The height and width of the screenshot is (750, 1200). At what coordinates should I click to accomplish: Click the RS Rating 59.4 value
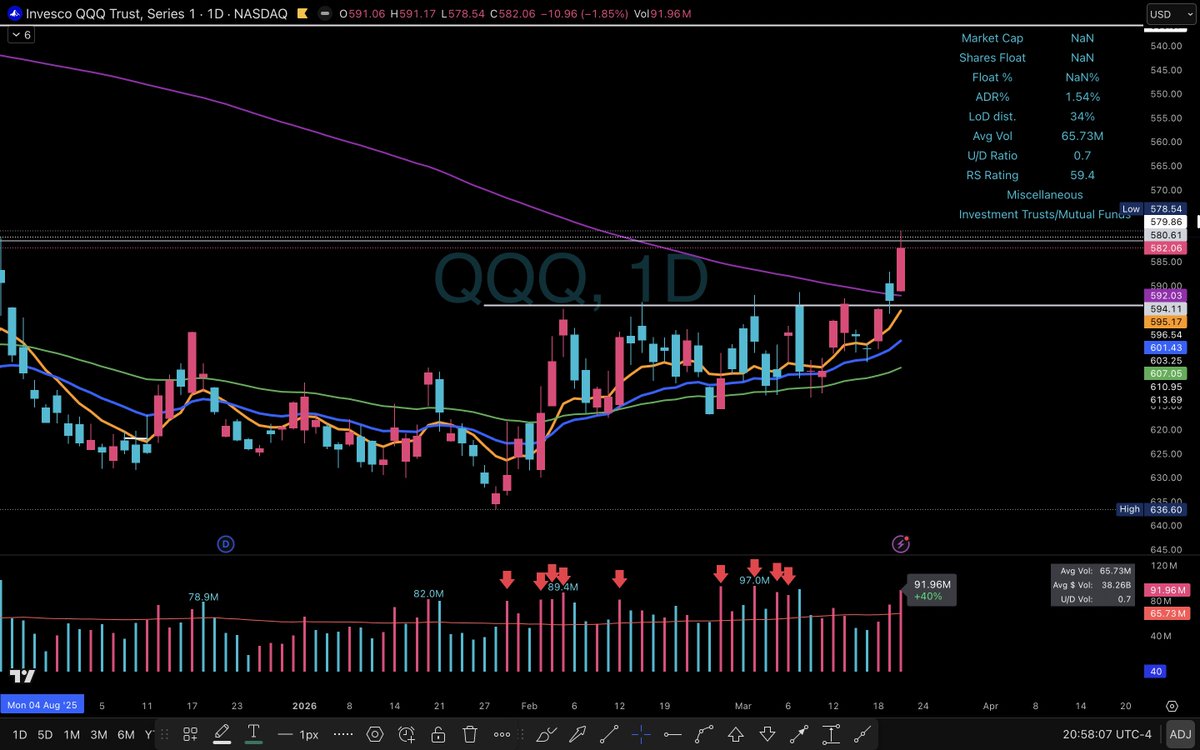(1082, 175)
